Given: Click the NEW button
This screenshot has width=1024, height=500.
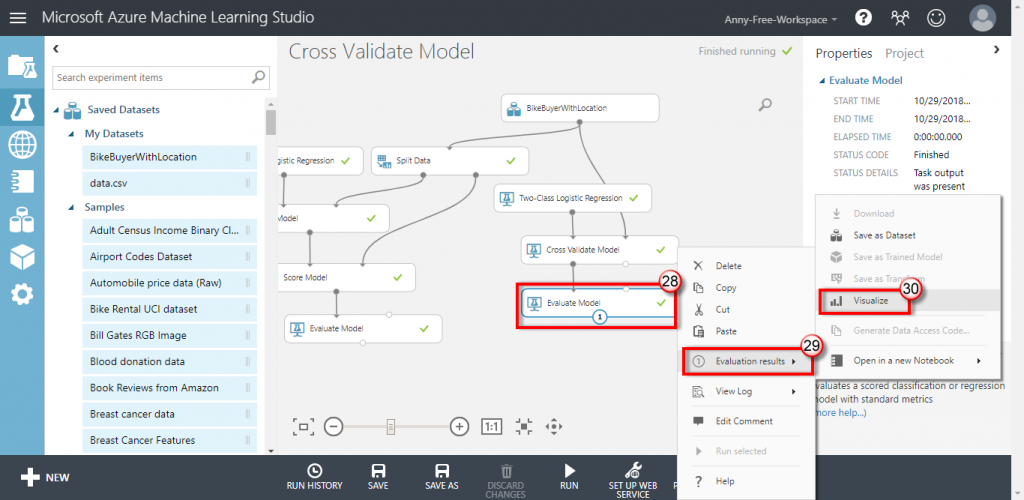Looking at the screenshot, I should (x=44, y=478).
